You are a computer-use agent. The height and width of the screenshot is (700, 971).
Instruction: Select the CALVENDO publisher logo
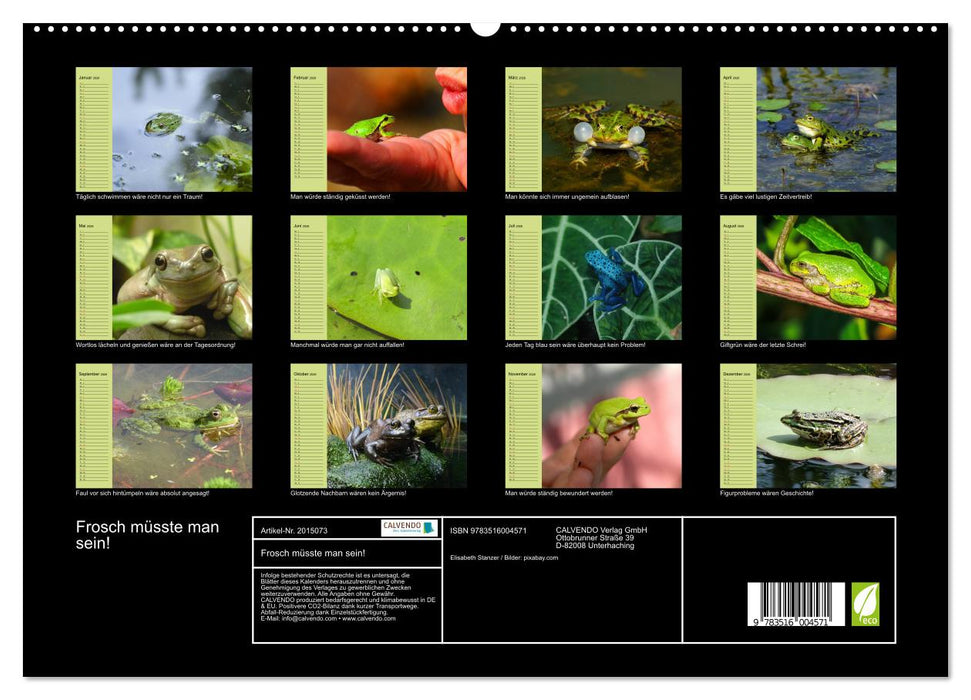click(x=409, y=528)
